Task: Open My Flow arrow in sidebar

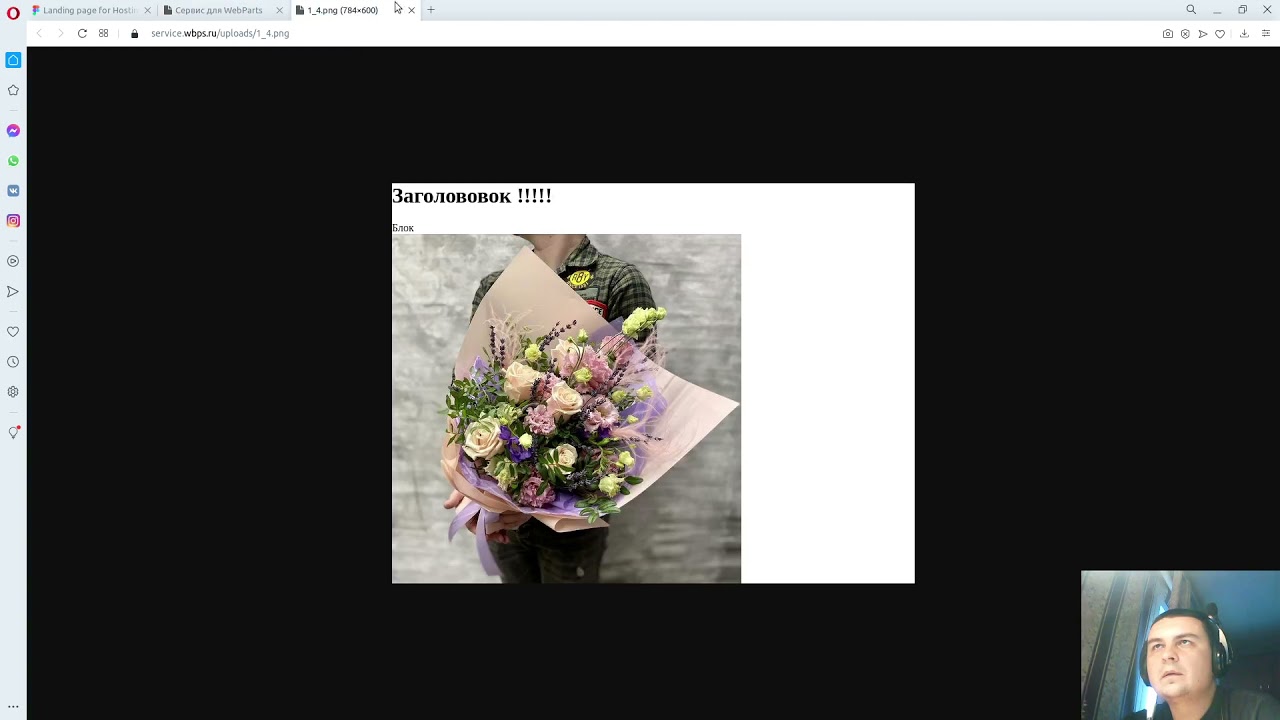Action: pos(13,292)
